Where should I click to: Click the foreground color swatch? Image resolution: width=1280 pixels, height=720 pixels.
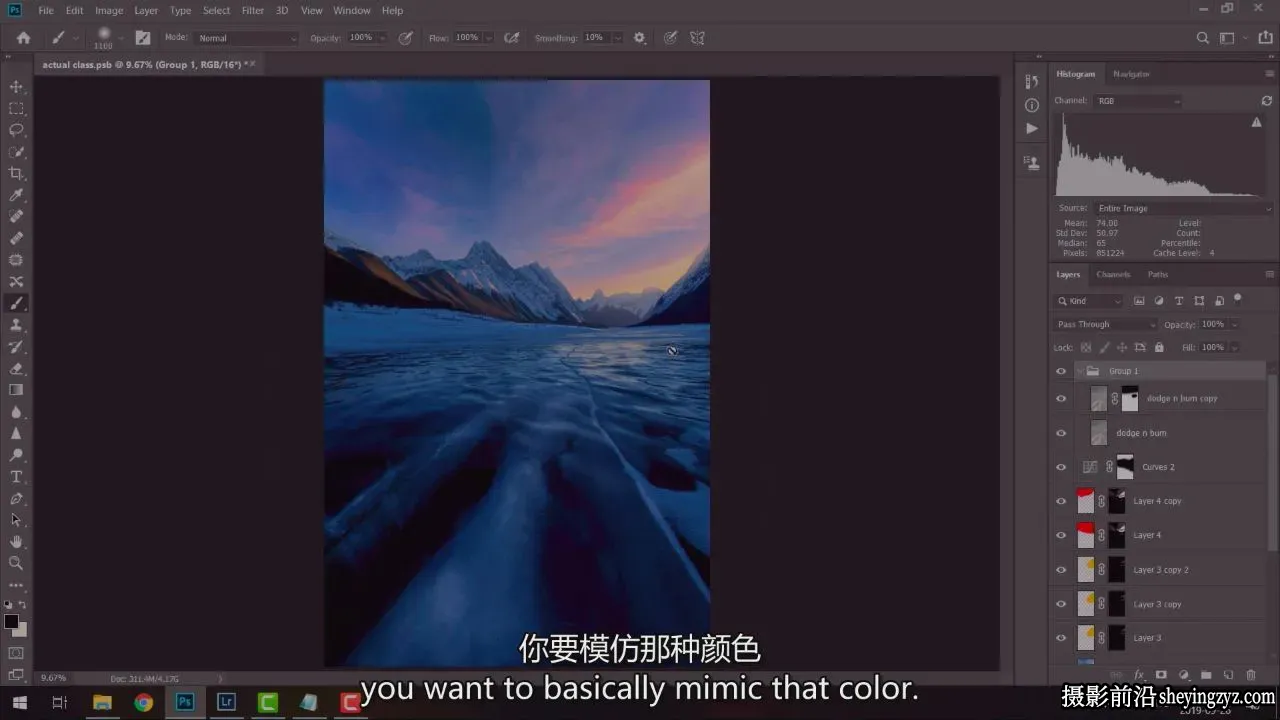tap(11, 621)
